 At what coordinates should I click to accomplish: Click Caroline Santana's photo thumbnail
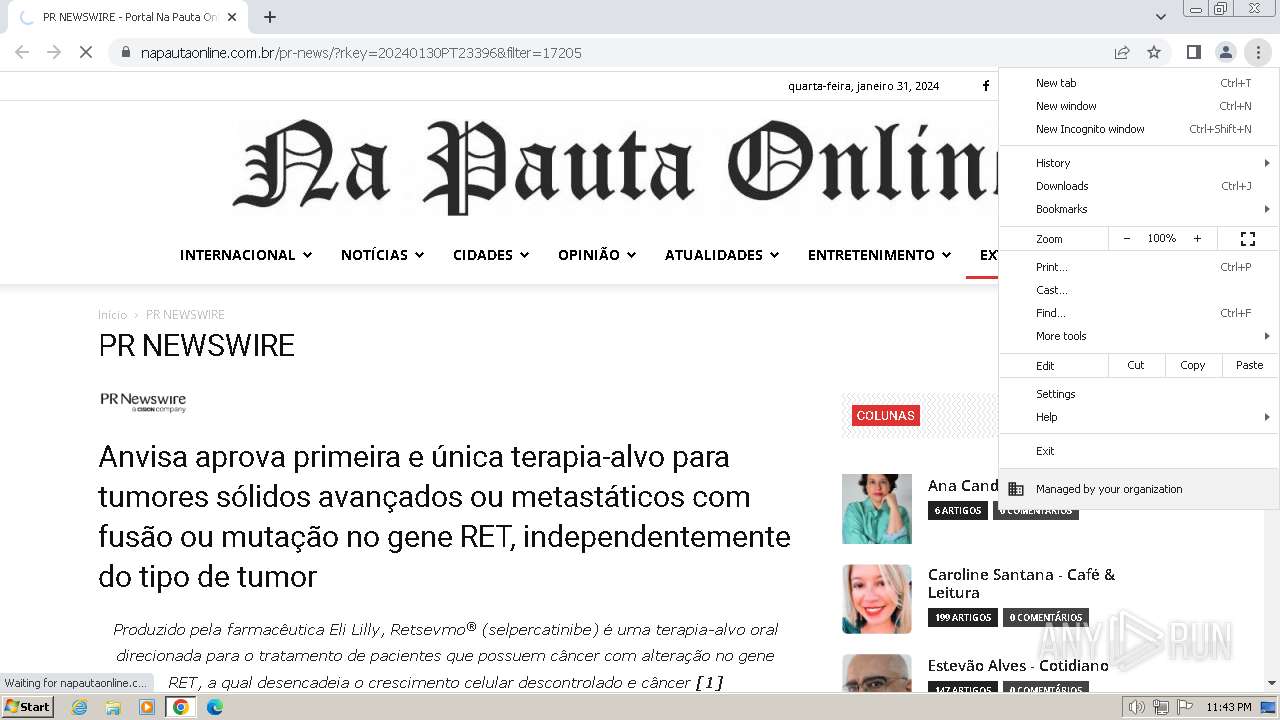[x=877, y=599]
